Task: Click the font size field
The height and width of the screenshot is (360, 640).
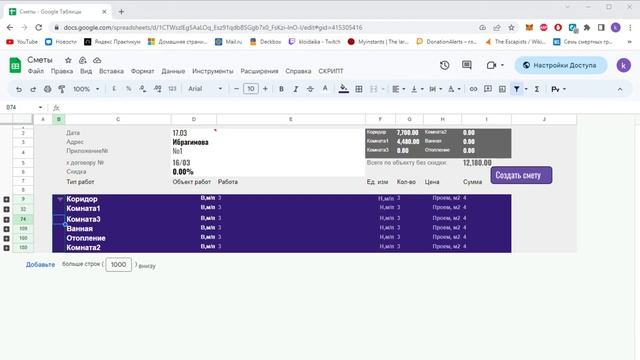Action: pos(251,89)
